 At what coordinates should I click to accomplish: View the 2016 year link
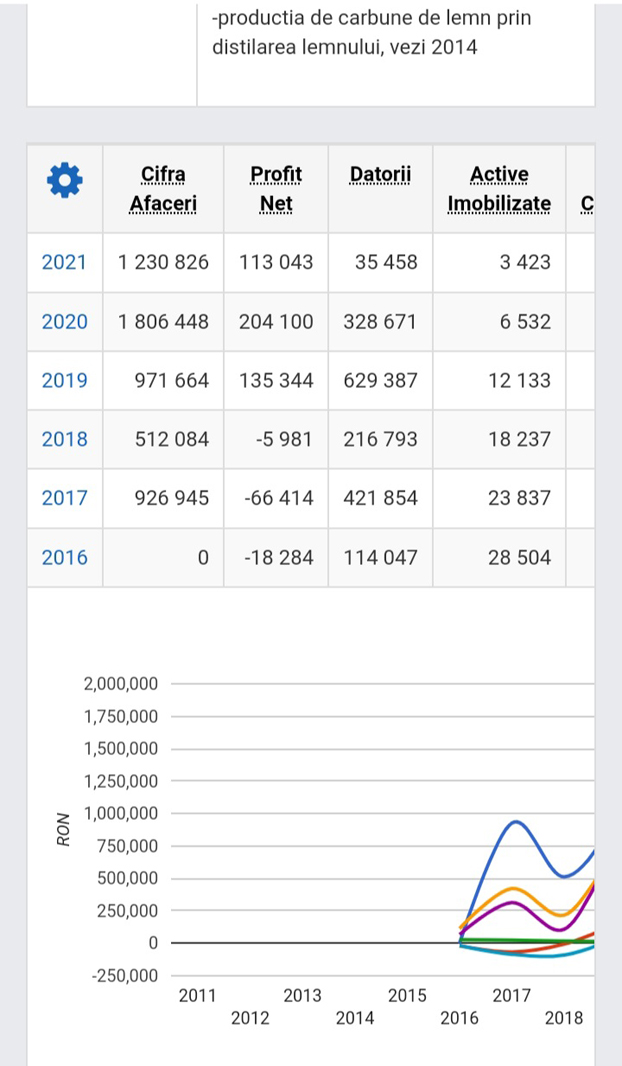(x=64, y=557)
